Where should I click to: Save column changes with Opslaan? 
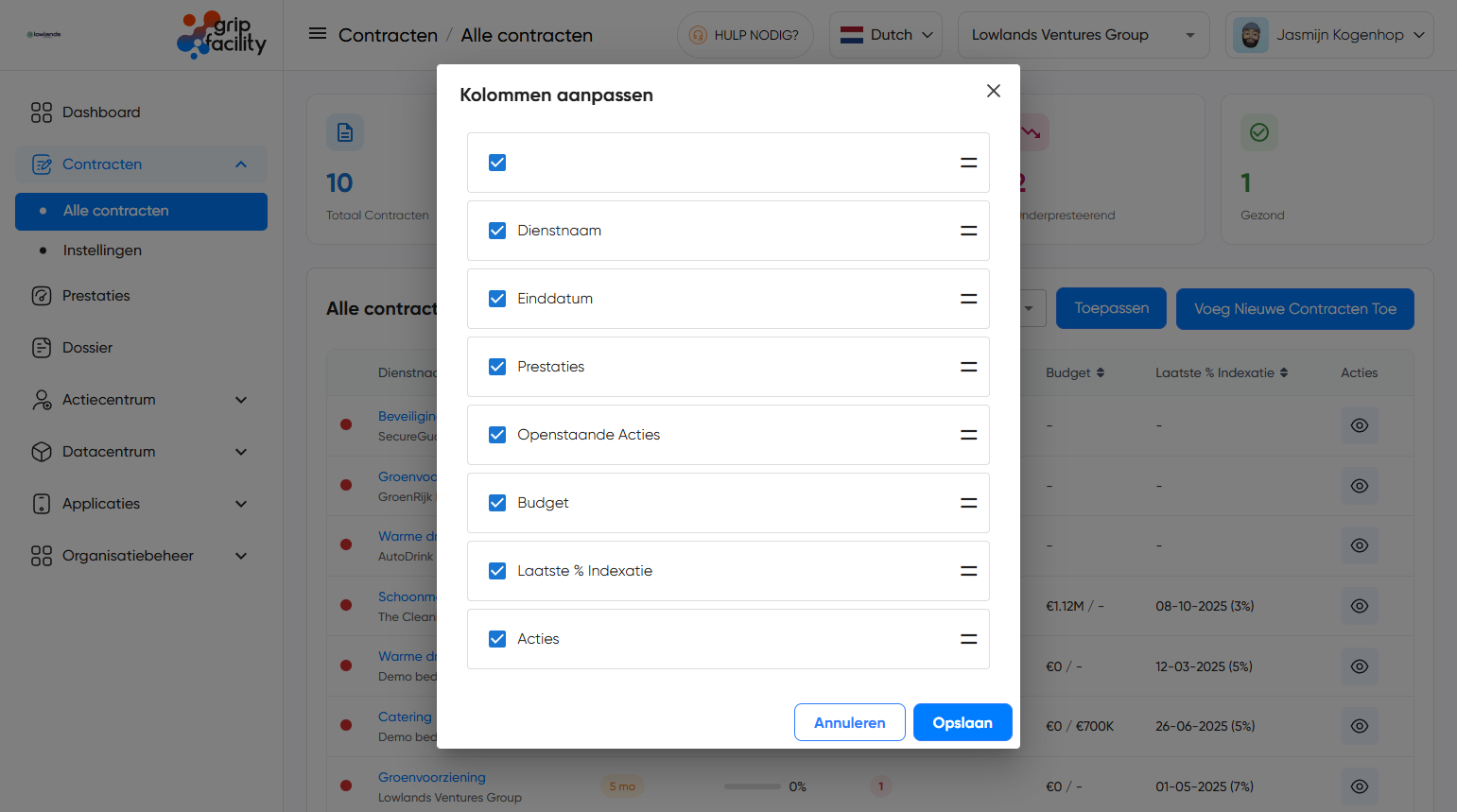[962, 722]
